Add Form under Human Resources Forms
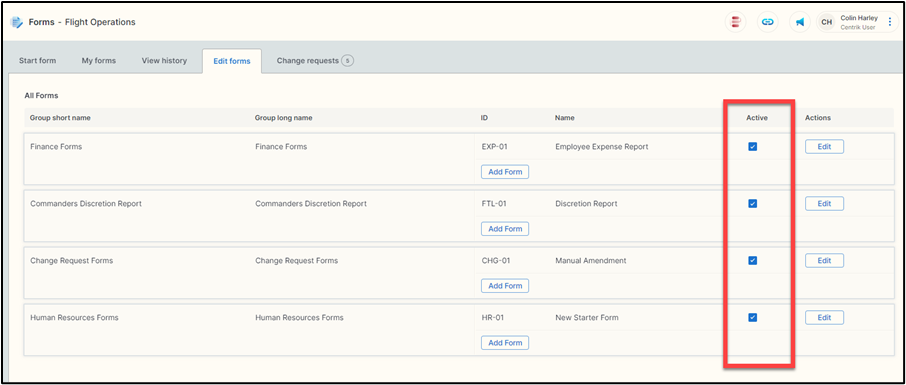Viewport: 906px width, 385px height. pyautogui.click(x=505, y=343)
